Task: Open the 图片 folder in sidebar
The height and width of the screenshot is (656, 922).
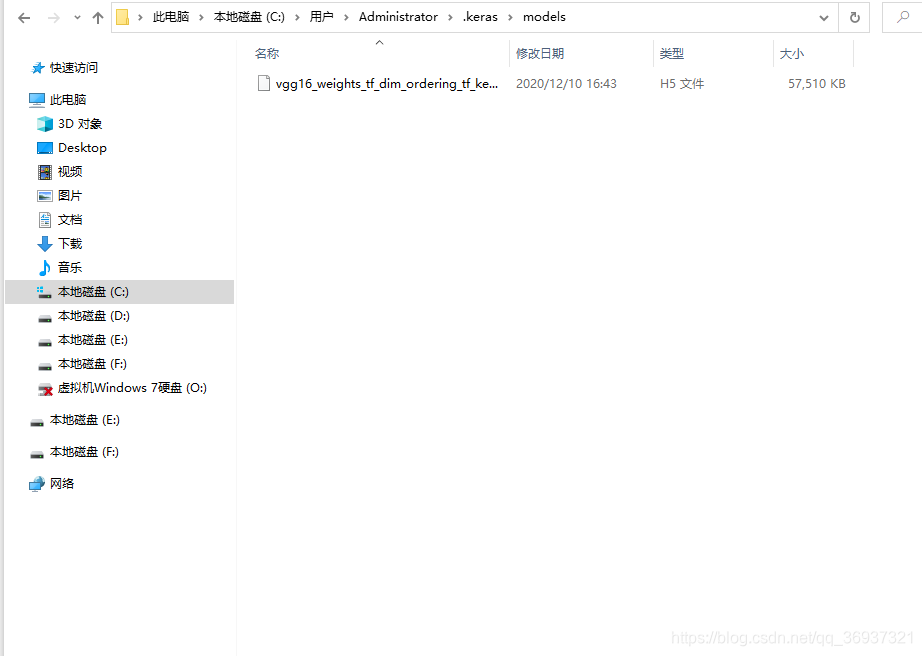Action: 70,195
